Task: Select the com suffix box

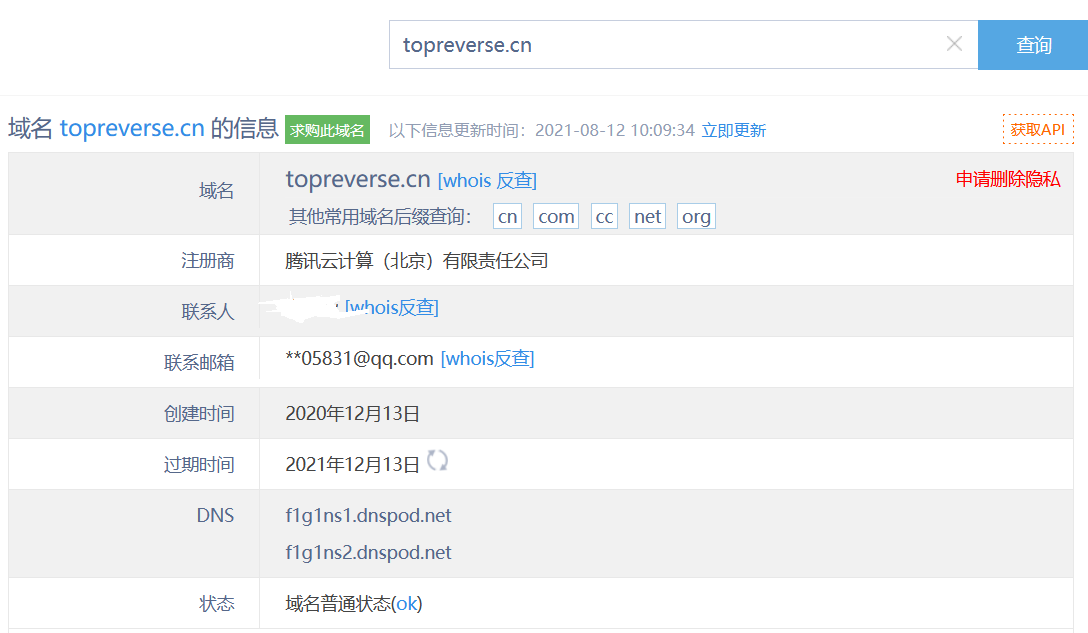Action: coord(556,217)
